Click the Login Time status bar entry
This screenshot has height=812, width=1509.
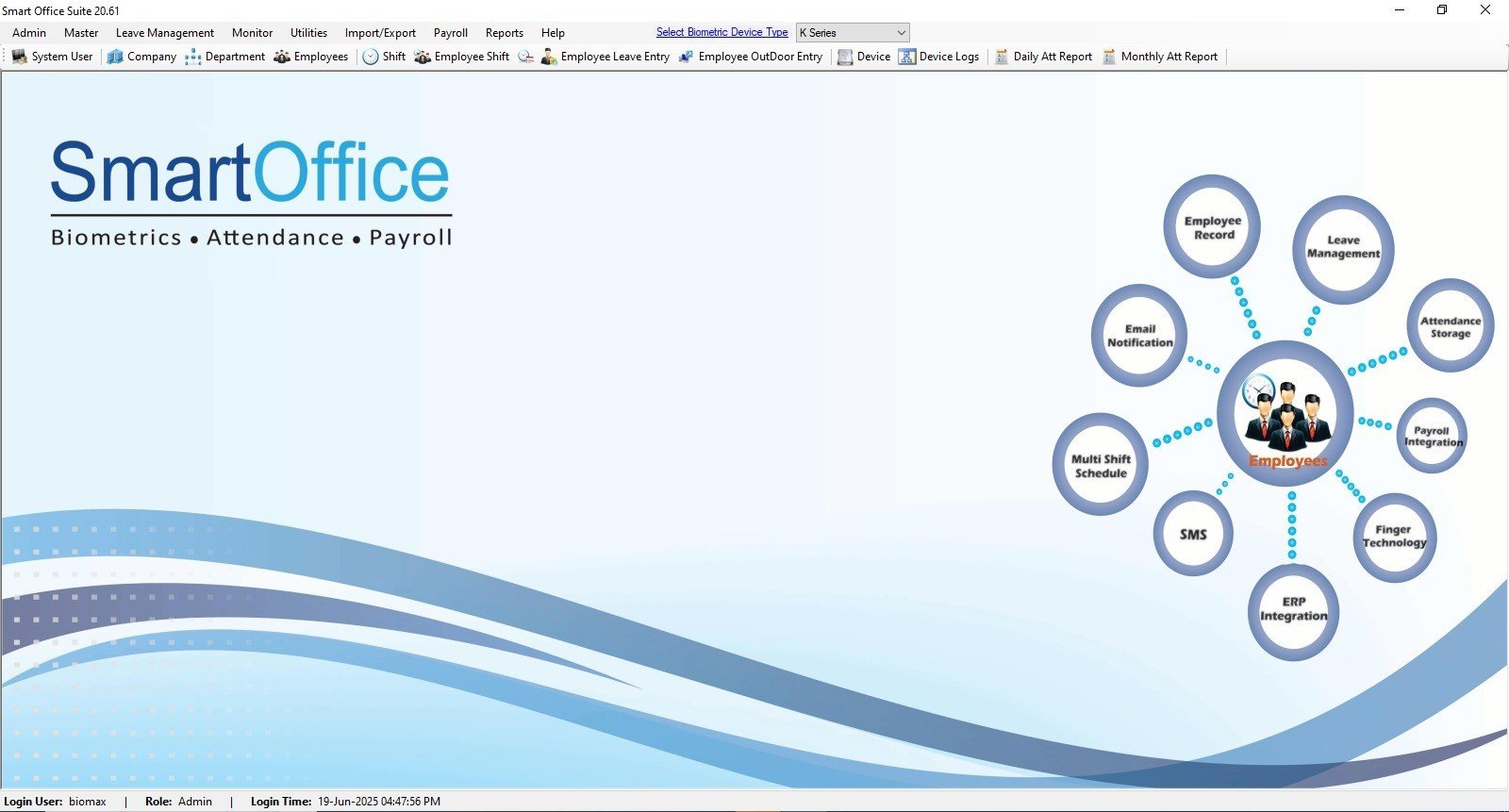[345, 802]
